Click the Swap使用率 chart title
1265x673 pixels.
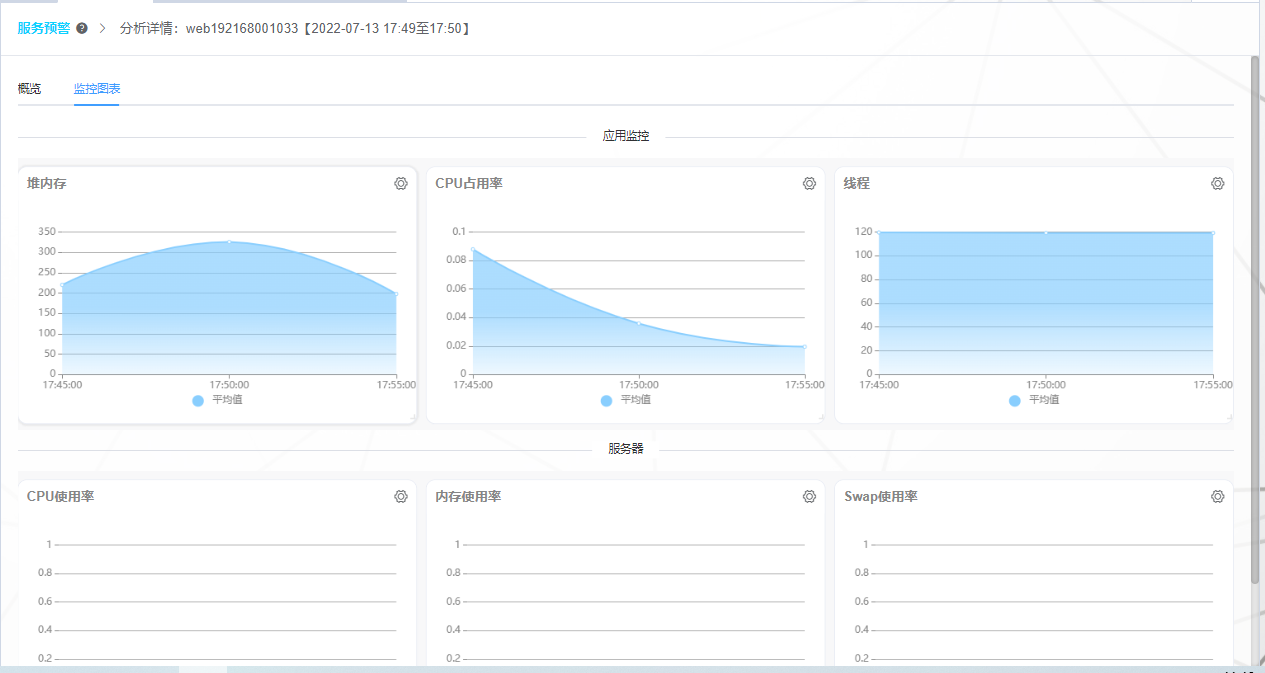(x=881, y=497)
